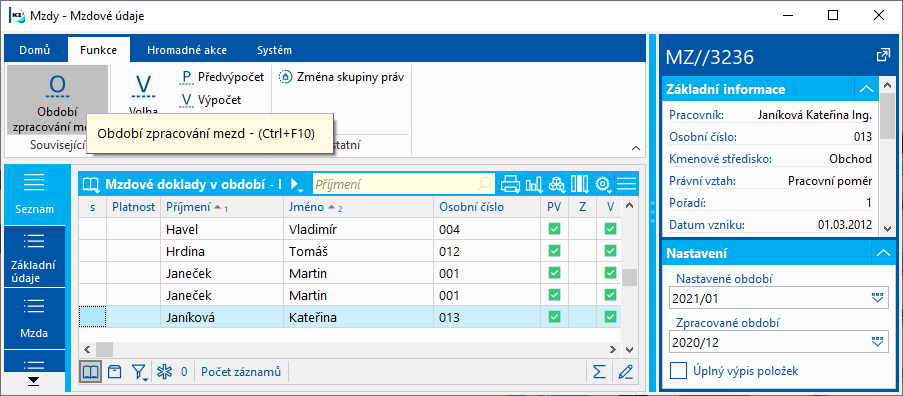Collapse the ribbon with chevron
This screenshot has width=903, height=396.
coord(636,148)
